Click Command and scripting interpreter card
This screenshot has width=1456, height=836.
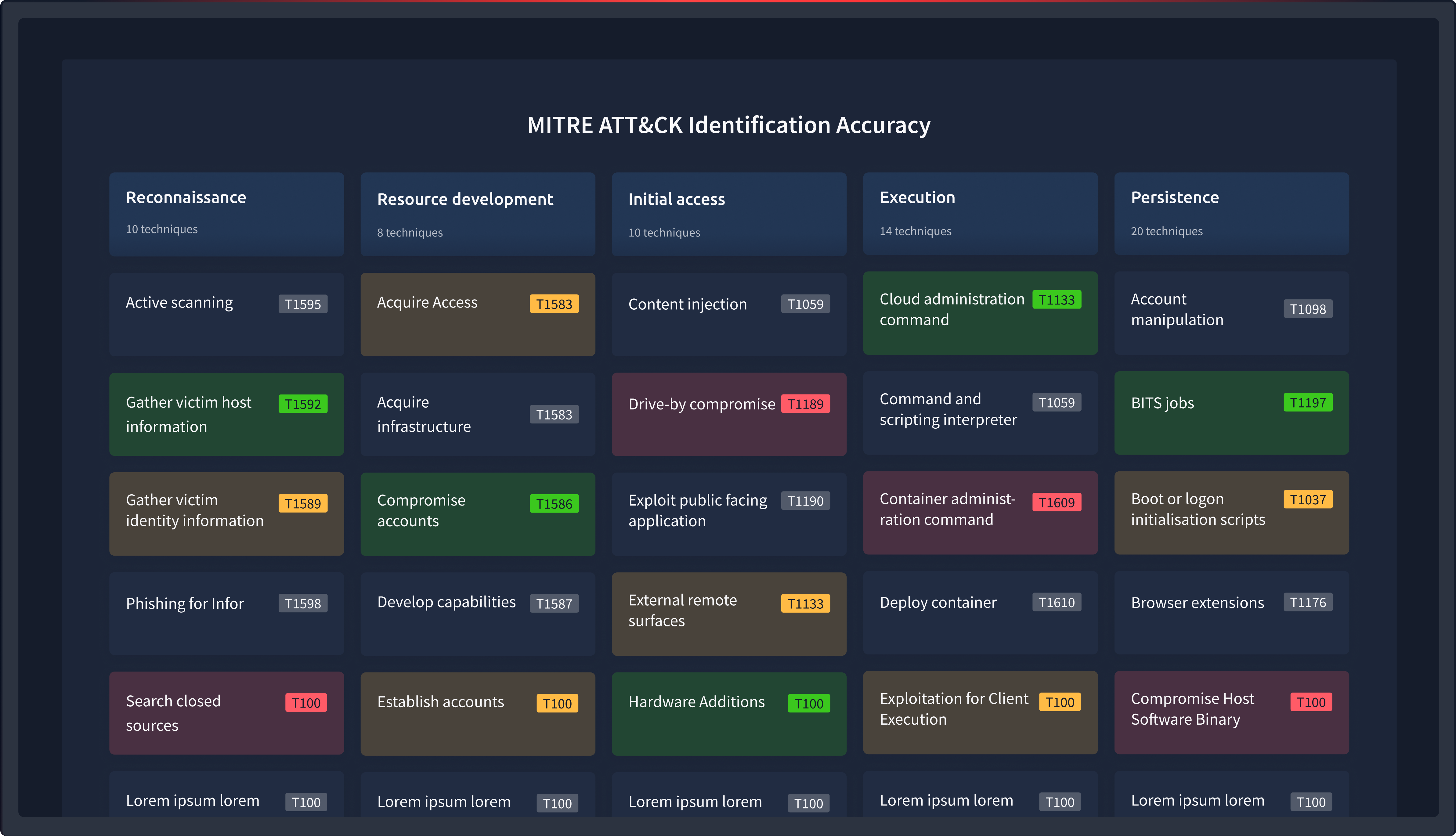(980, 413)
